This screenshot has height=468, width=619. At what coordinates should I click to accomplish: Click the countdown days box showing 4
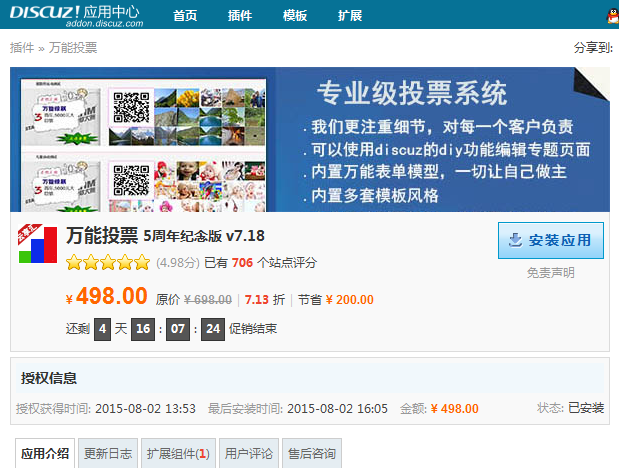click(102, 329)
